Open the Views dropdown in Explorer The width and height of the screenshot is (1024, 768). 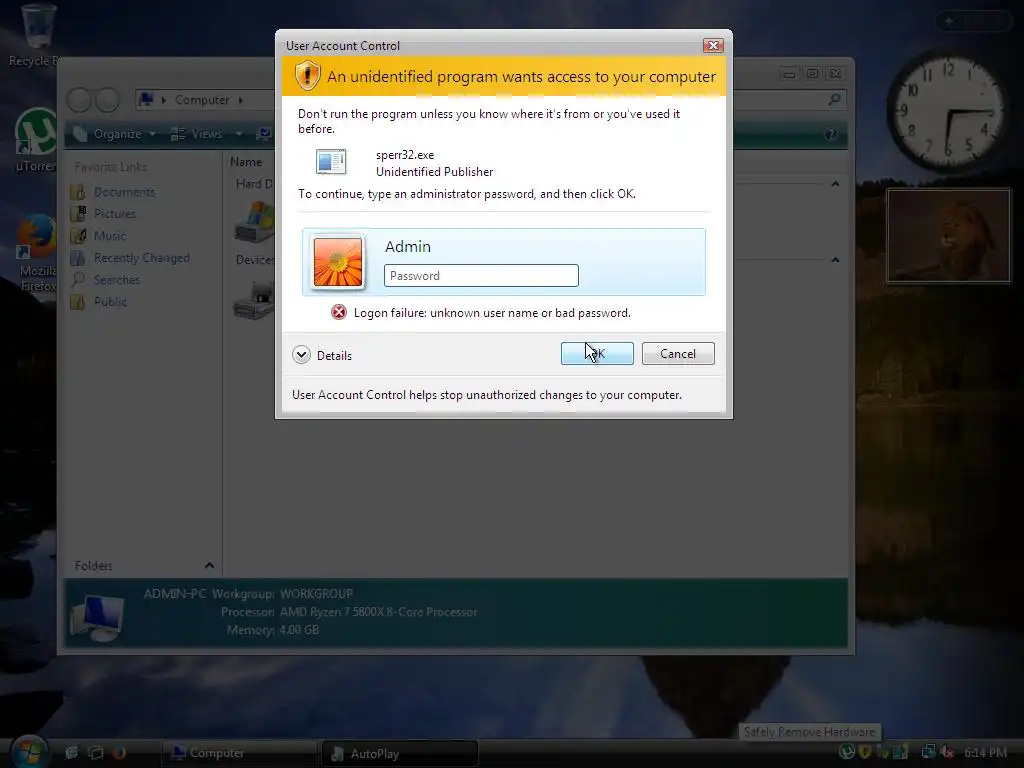(206, 134)
